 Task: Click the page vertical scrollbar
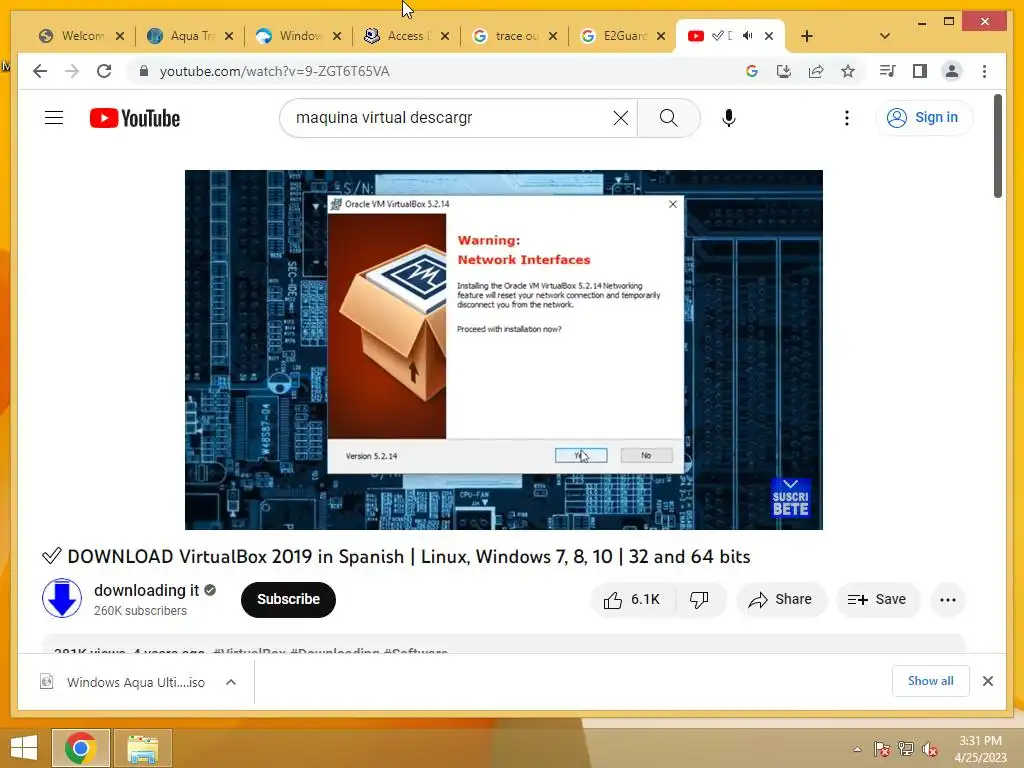(997, 146)
